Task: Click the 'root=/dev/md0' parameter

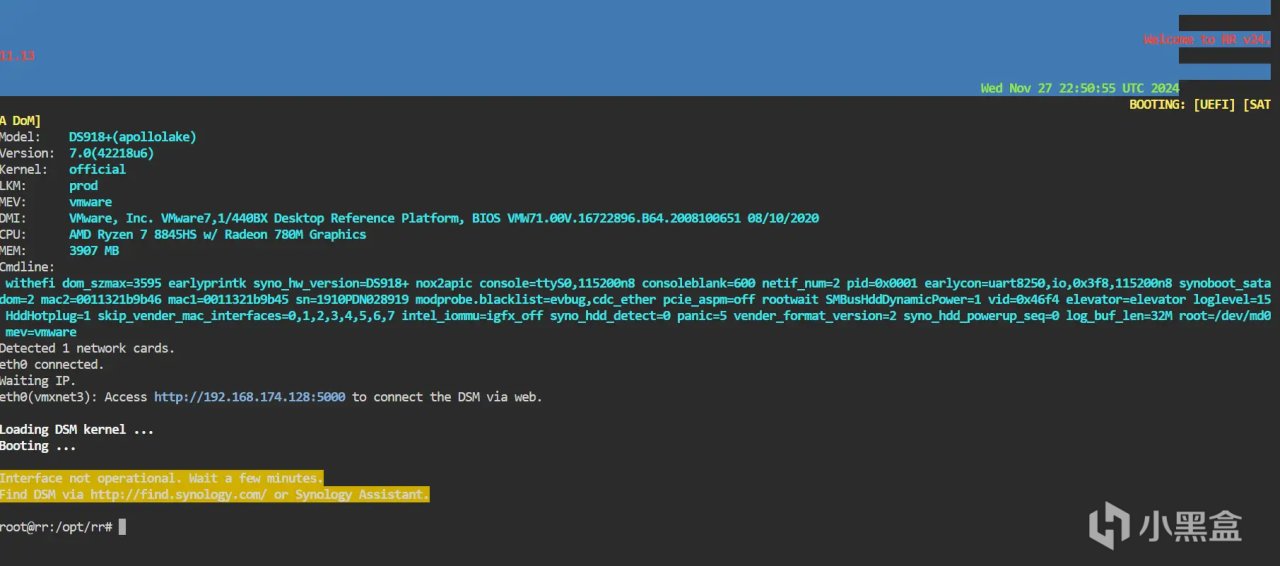Action: pos(1225,316)
